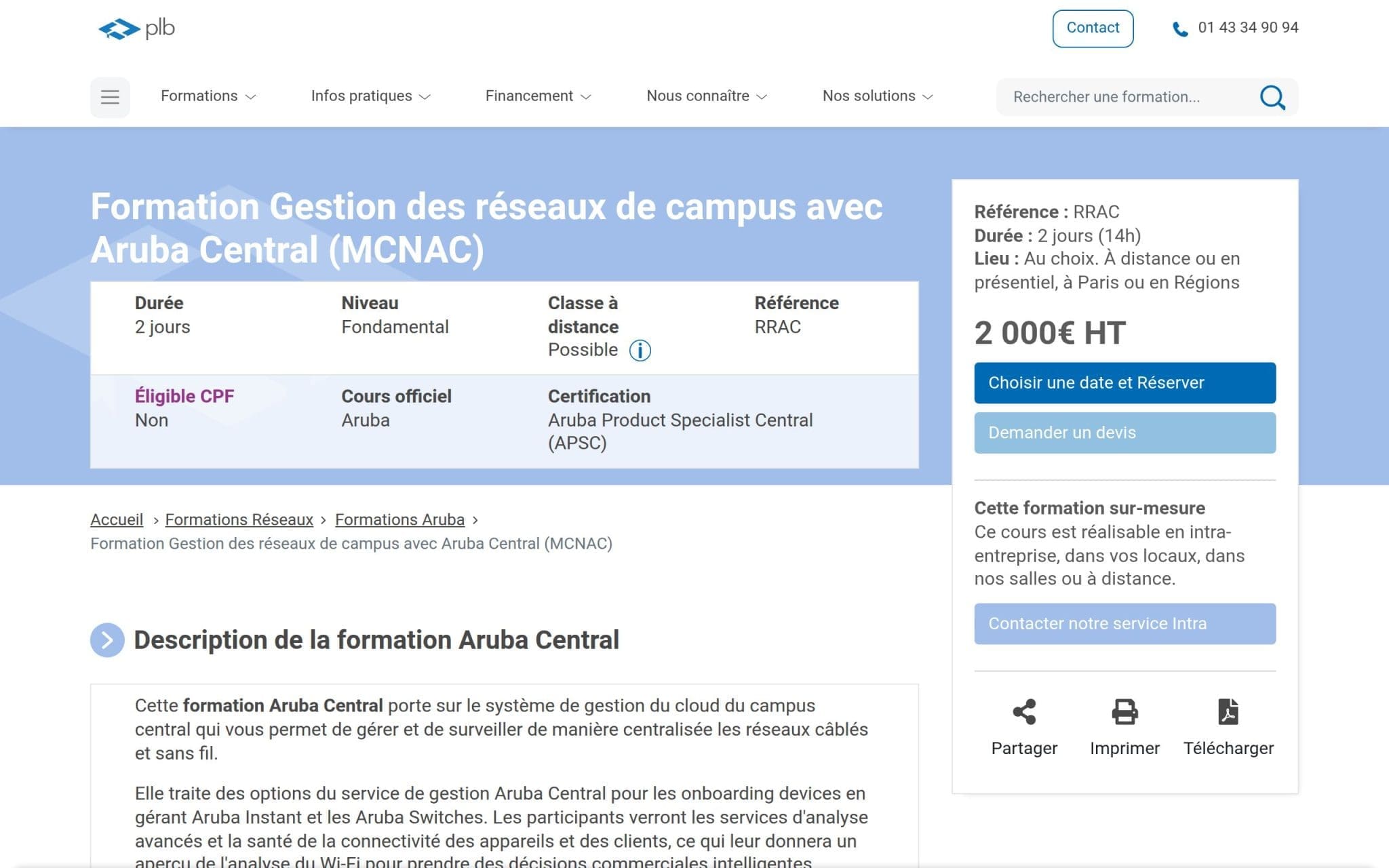Click the Fondamental level value
The width and height of the screenshot is (1389, 868).
pyautogui.click(x=395, y=327)
